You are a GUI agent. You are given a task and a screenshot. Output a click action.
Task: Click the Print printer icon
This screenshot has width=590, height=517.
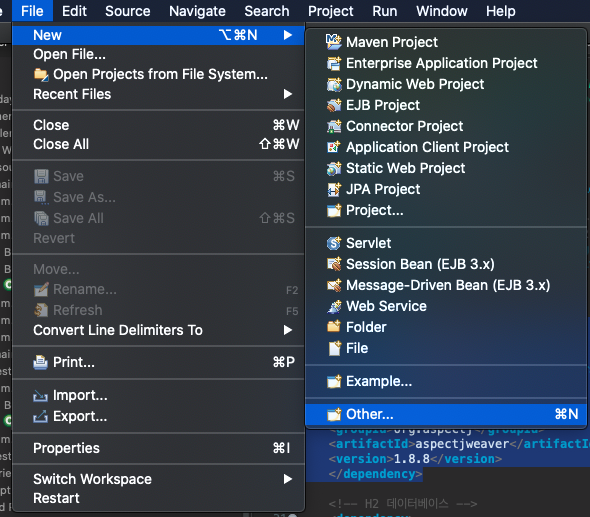[x=41, y=362]
